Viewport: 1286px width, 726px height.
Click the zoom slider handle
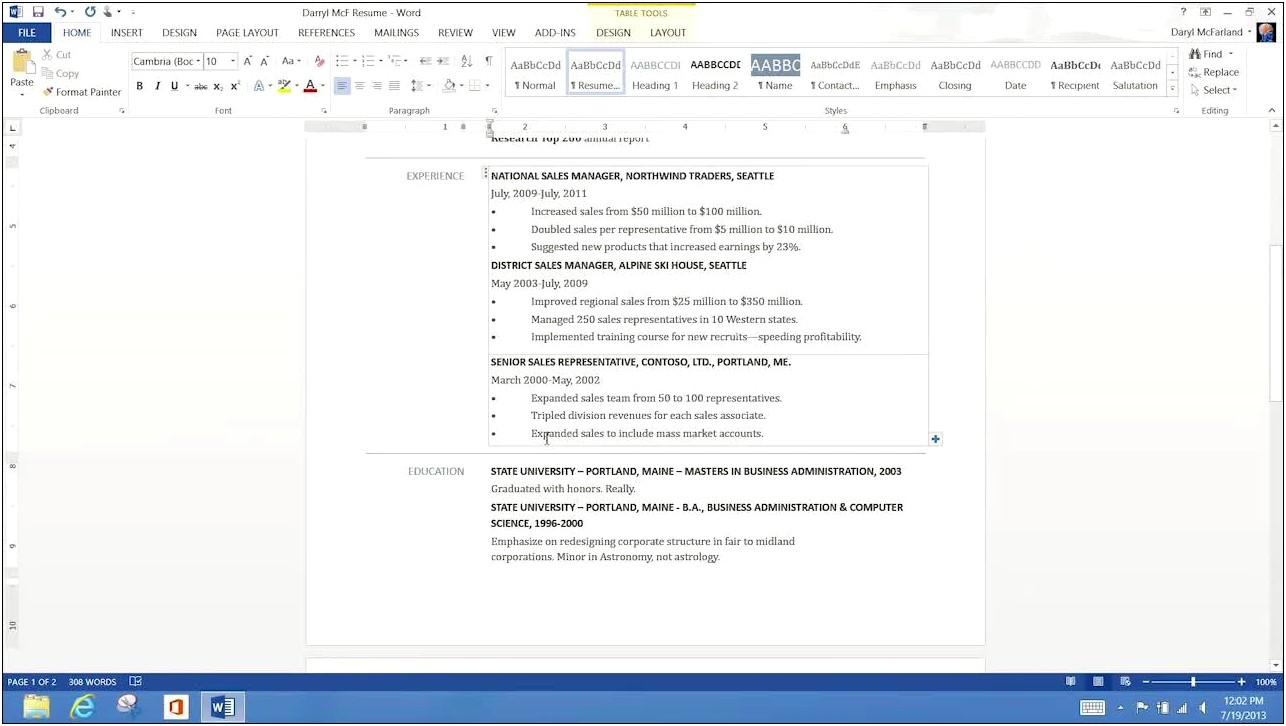tap(1193, 682)
